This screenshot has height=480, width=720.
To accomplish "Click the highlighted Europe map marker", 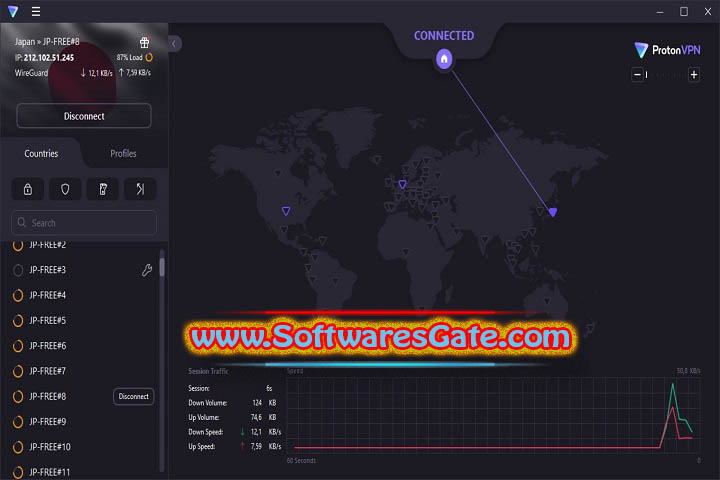I will pos(402,184).
